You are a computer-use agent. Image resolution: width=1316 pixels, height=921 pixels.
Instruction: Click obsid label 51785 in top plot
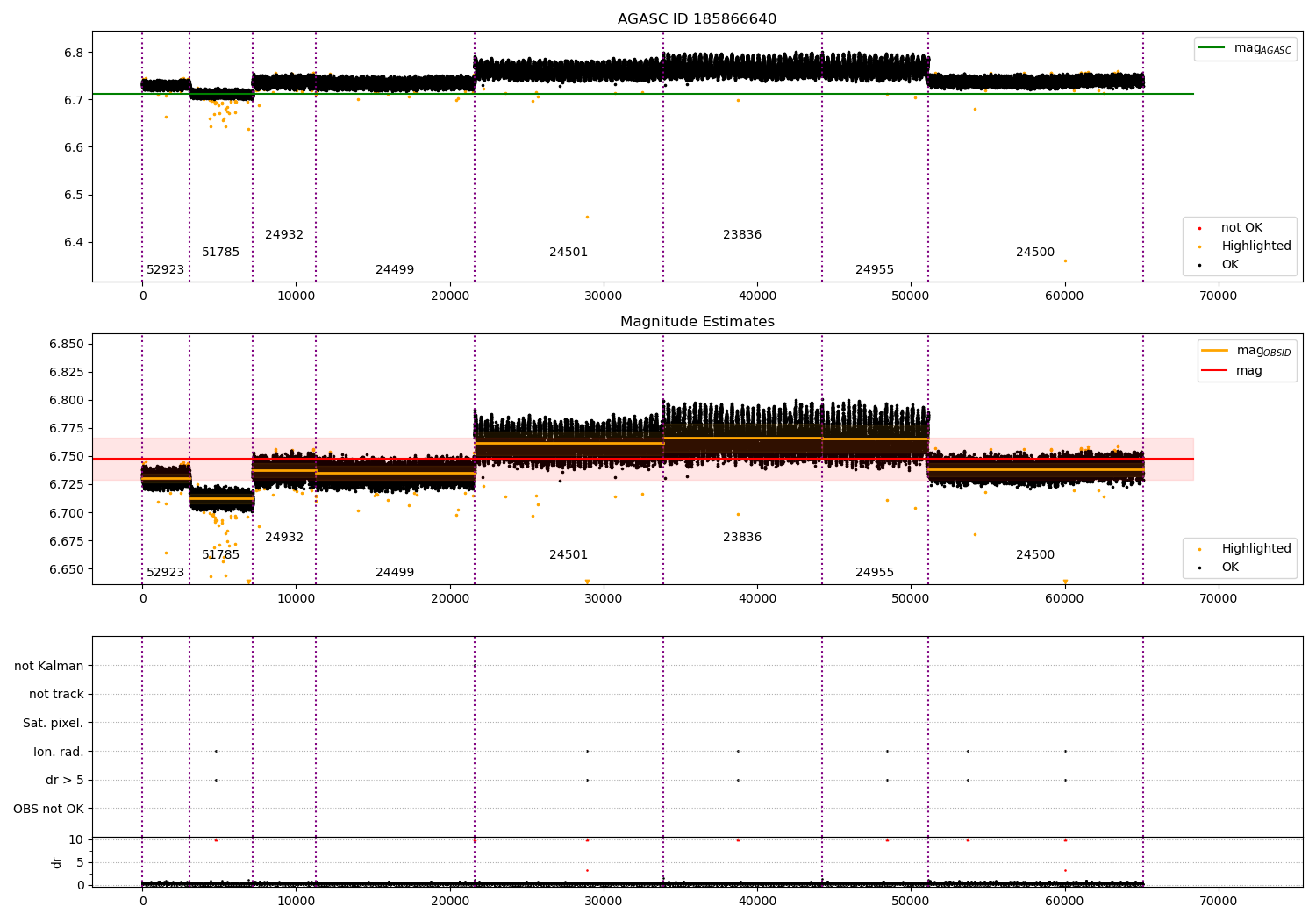pos(220,252)
